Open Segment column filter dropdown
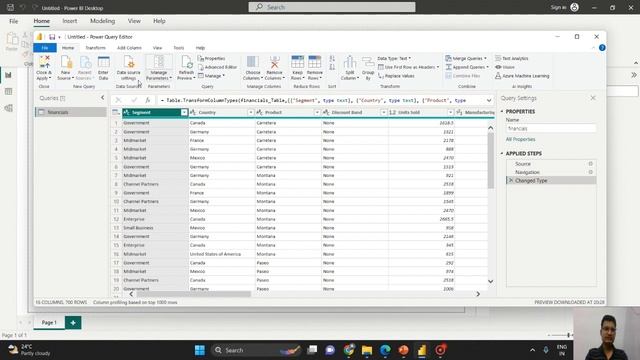The height and width of the screenshot is (360, 640). pyautogui.click(x=184, y=112)
